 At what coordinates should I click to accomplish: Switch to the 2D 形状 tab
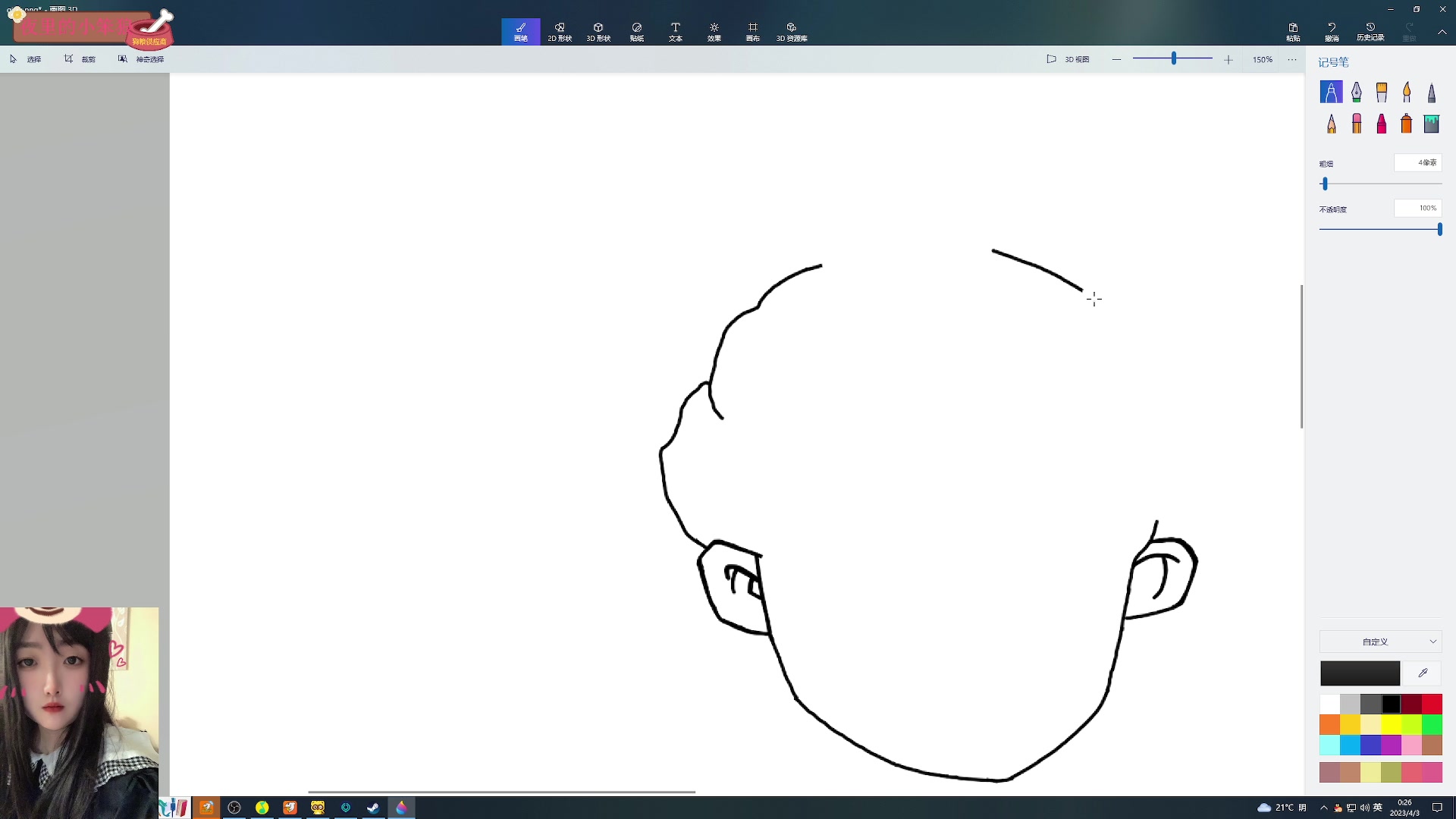pyautogui.click(x=560, y=32)
